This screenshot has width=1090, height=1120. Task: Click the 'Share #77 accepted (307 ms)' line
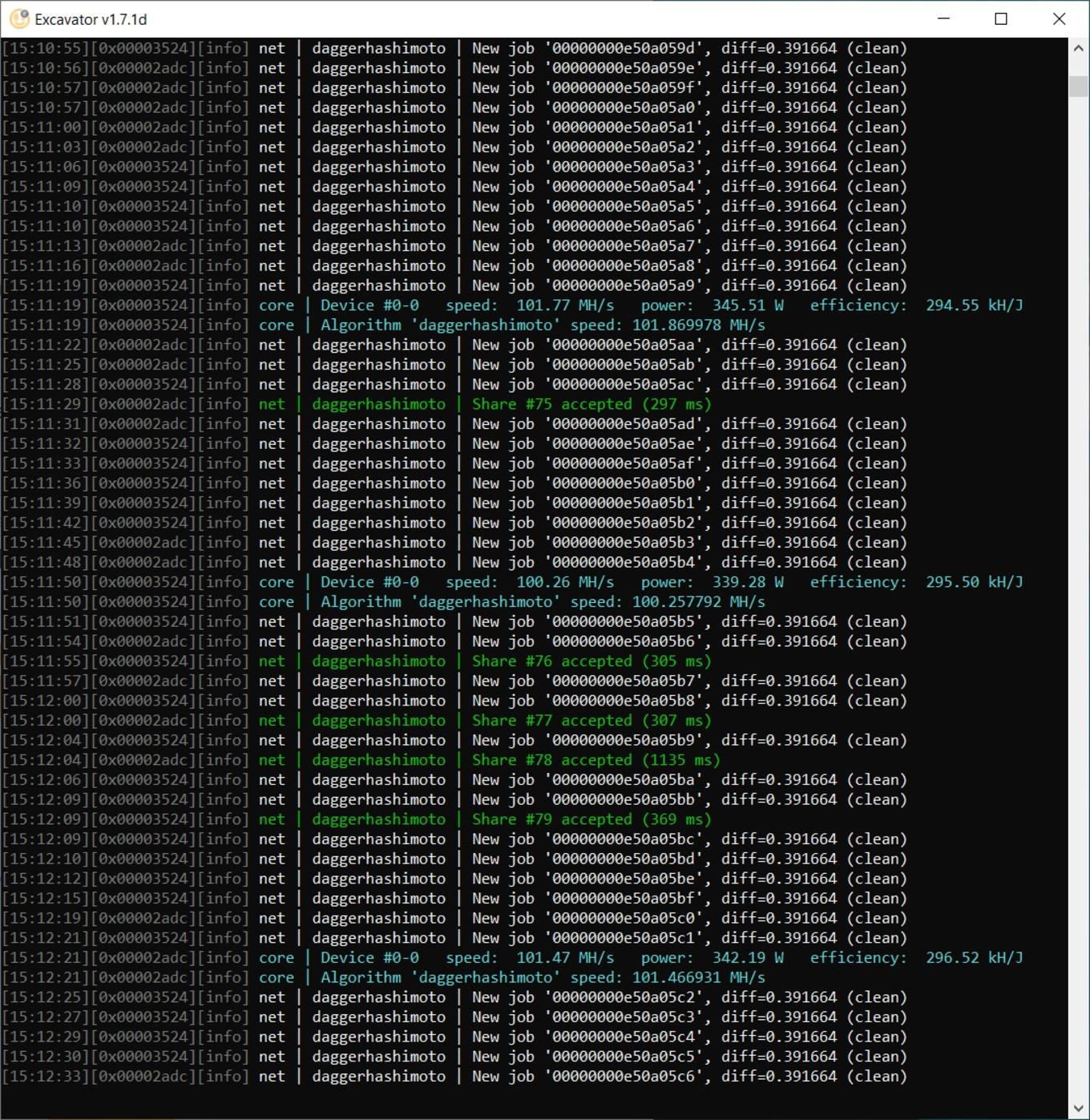(x=591, y=720)
